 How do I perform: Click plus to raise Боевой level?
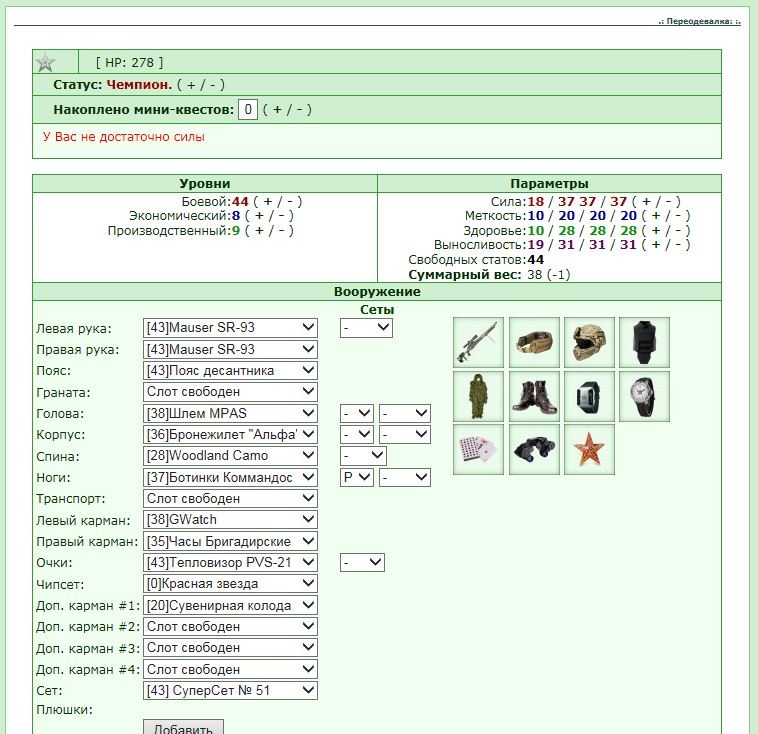click(268, 201)
